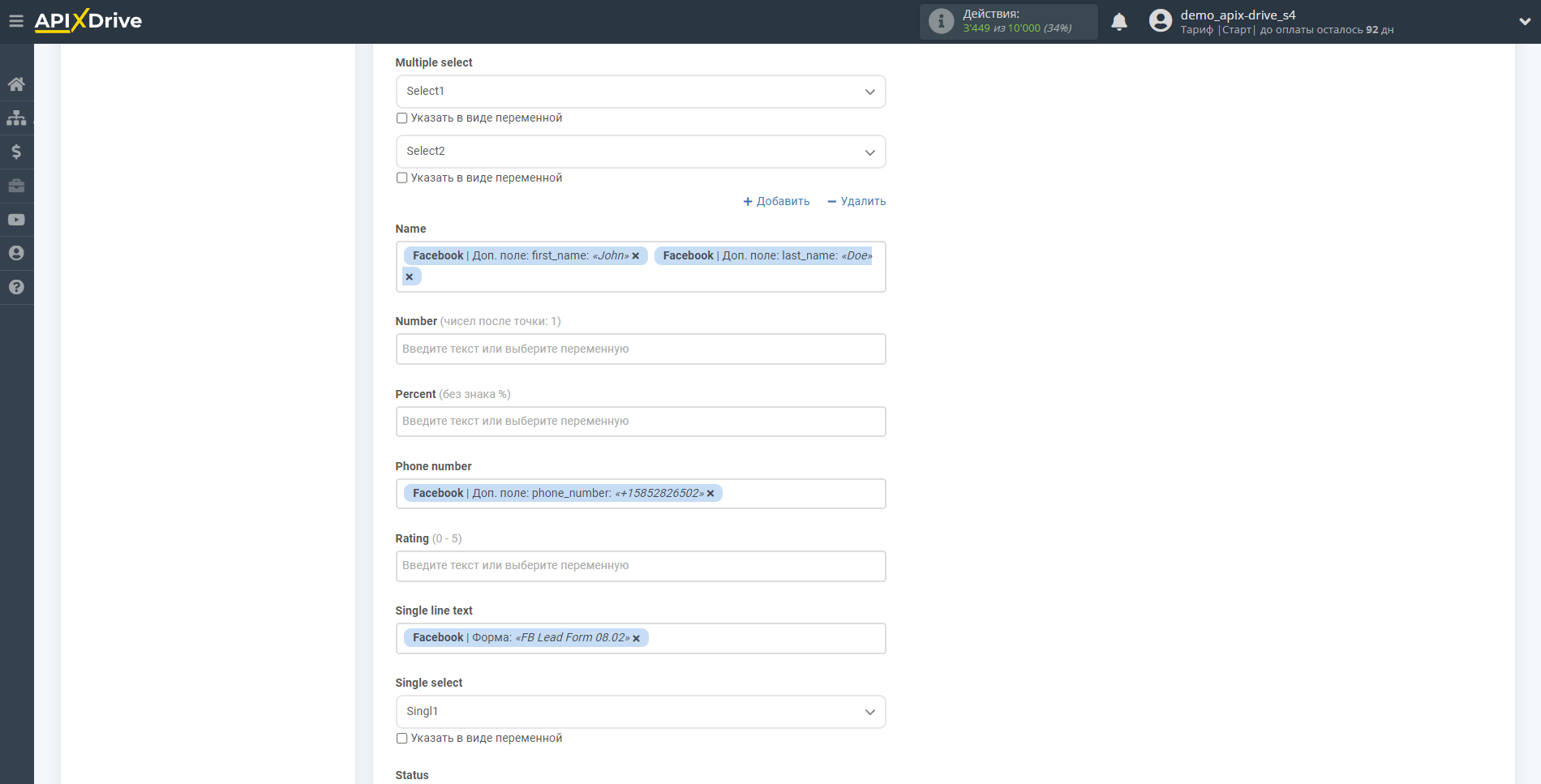Click inside the Single line text field
The width and height of the screenshot is (1541, 784).
(641, 639)
